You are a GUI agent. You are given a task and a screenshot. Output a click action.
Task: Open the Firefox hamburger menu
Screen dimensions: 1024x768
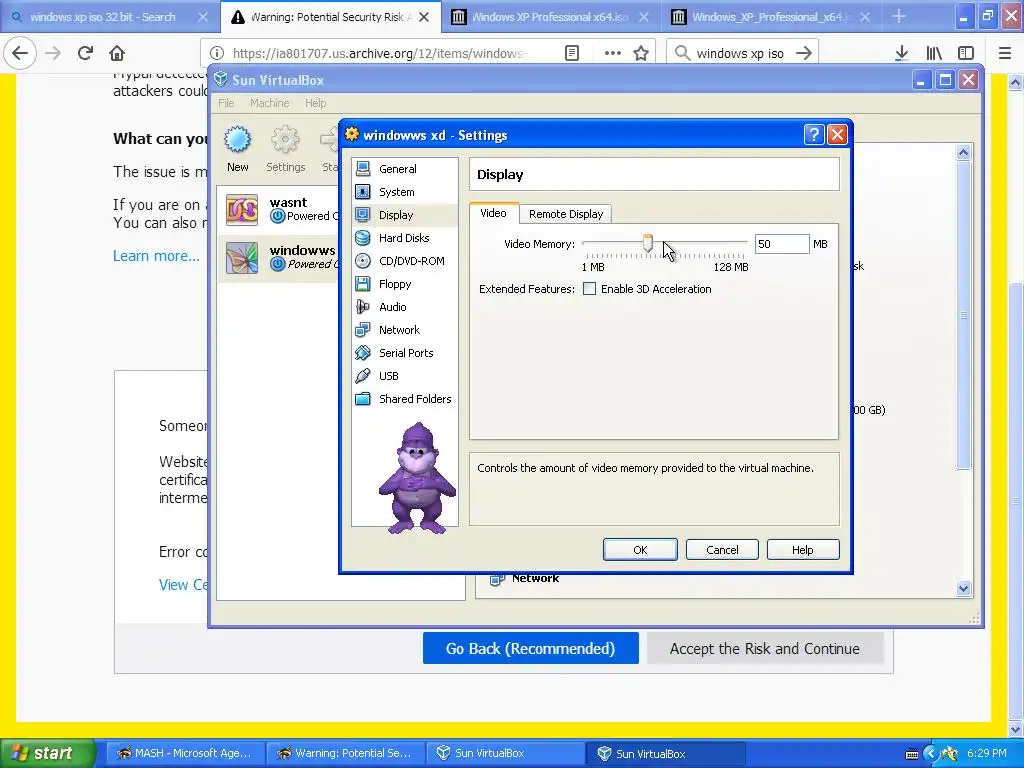pyautogui.click(x=1005, y=53)
